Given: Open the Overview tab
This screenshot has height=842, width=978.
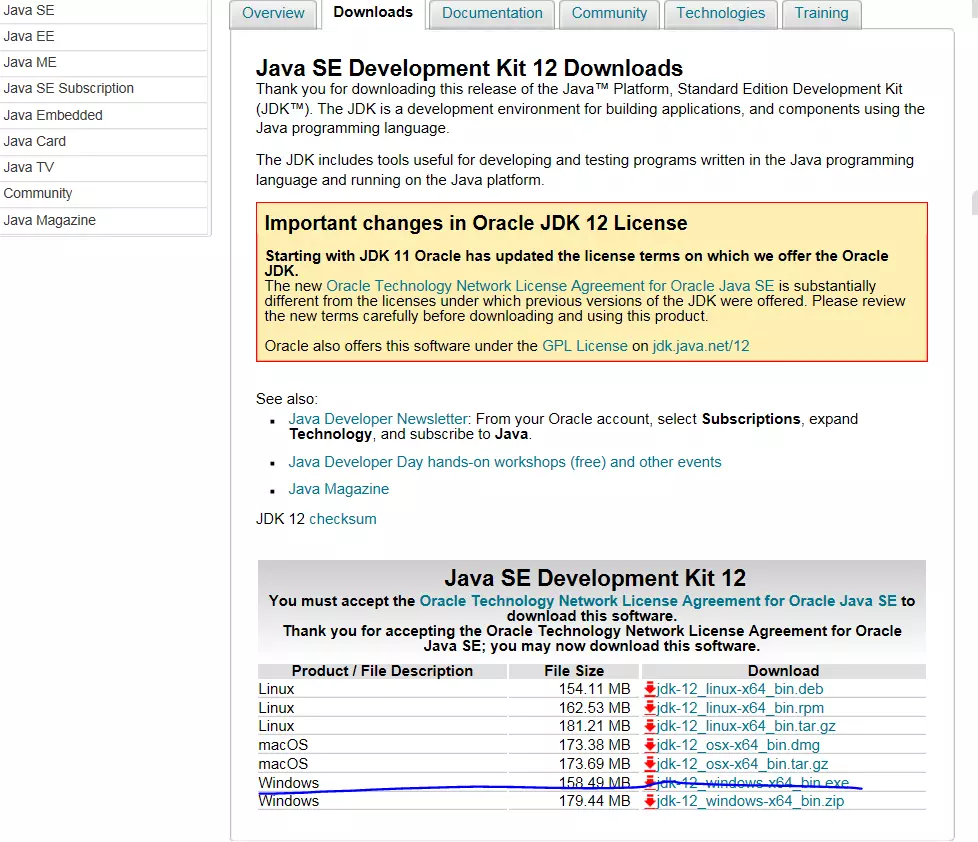Looking at the screenshot, I should point(273,14).
